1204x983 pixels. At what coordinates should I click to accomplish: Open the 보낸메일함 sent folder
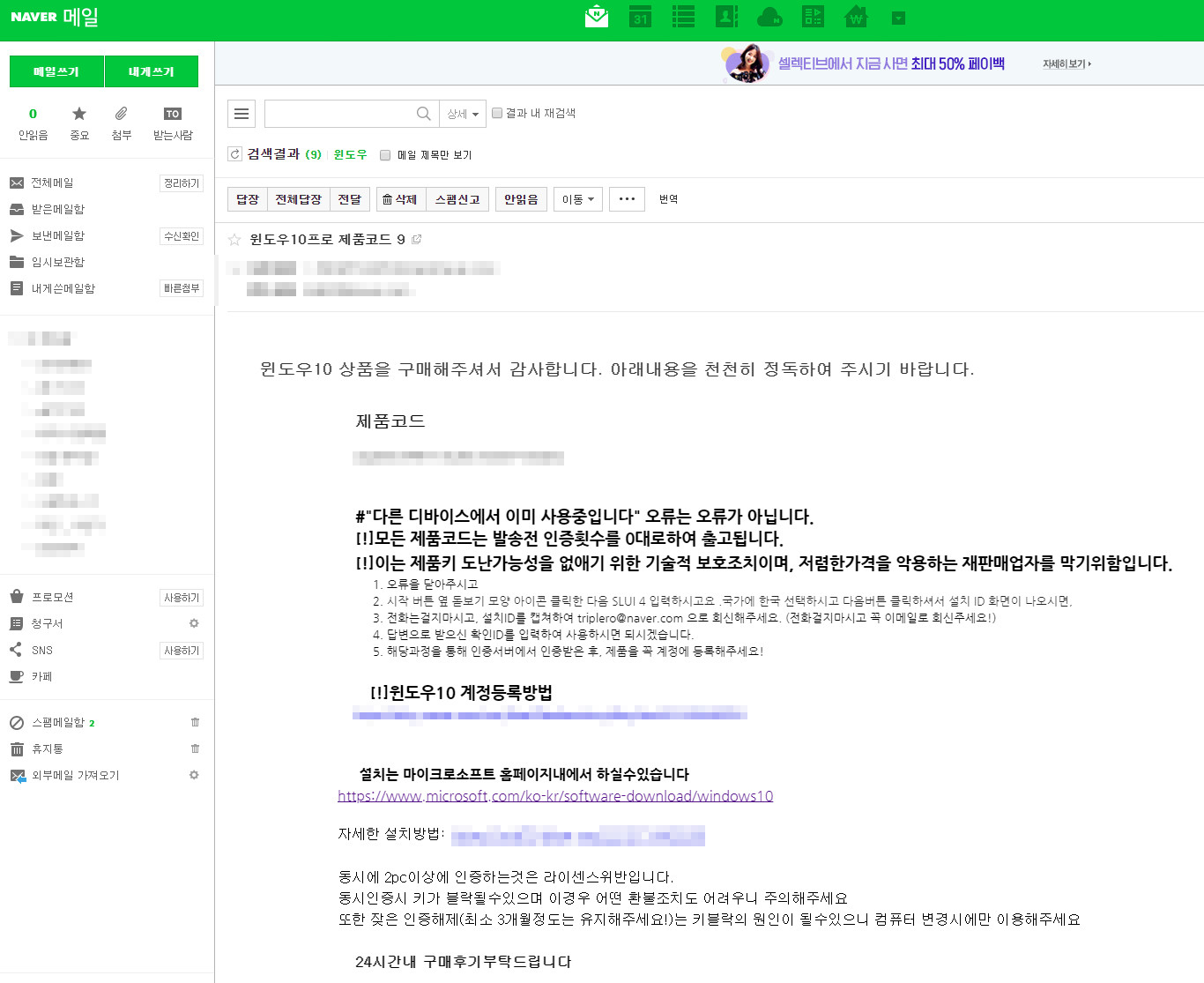coord(58,235)
